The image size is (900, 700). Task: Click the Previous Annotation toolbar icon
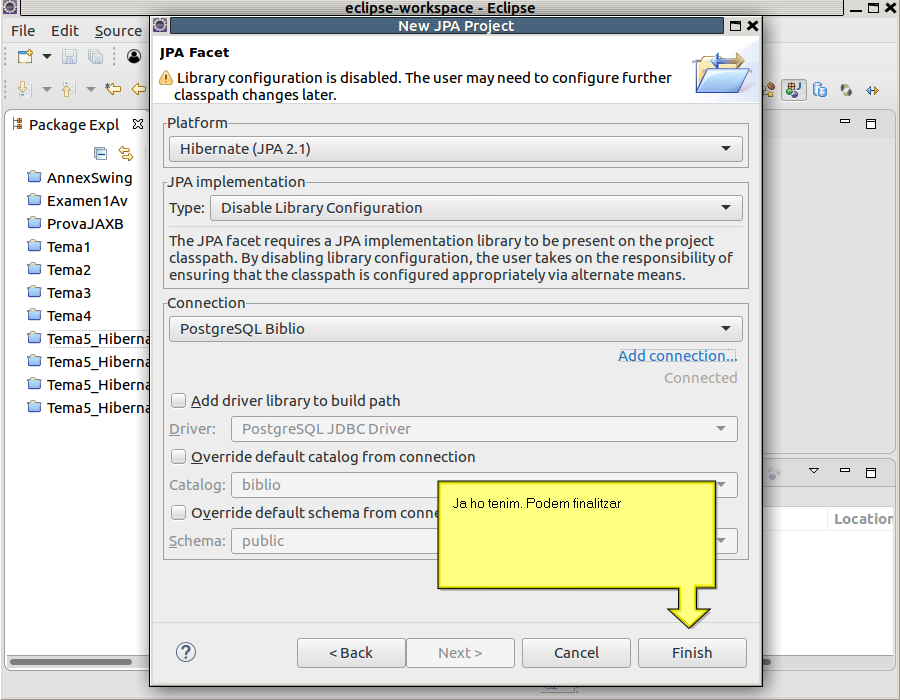coord(68,89)
